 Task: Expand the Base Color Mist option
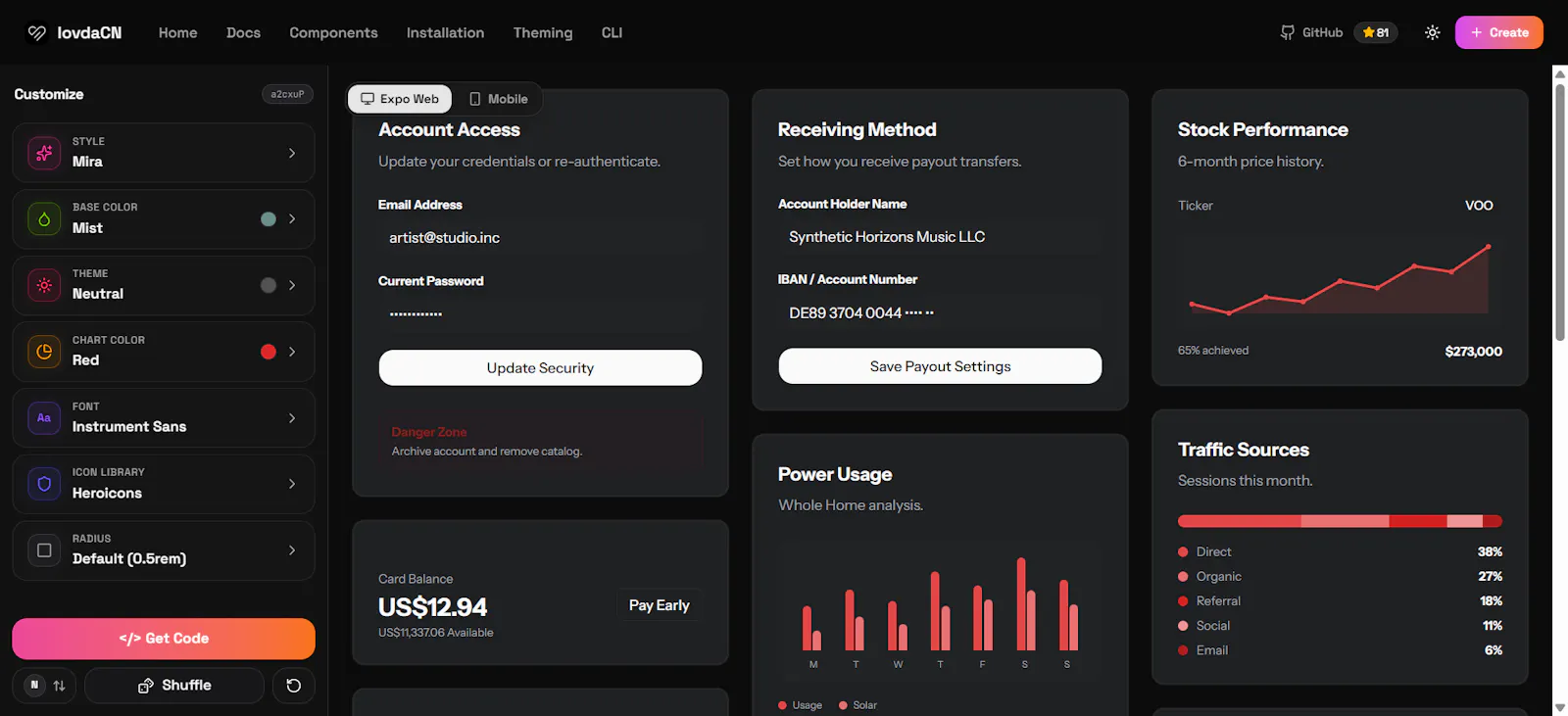tap(164, 219)
